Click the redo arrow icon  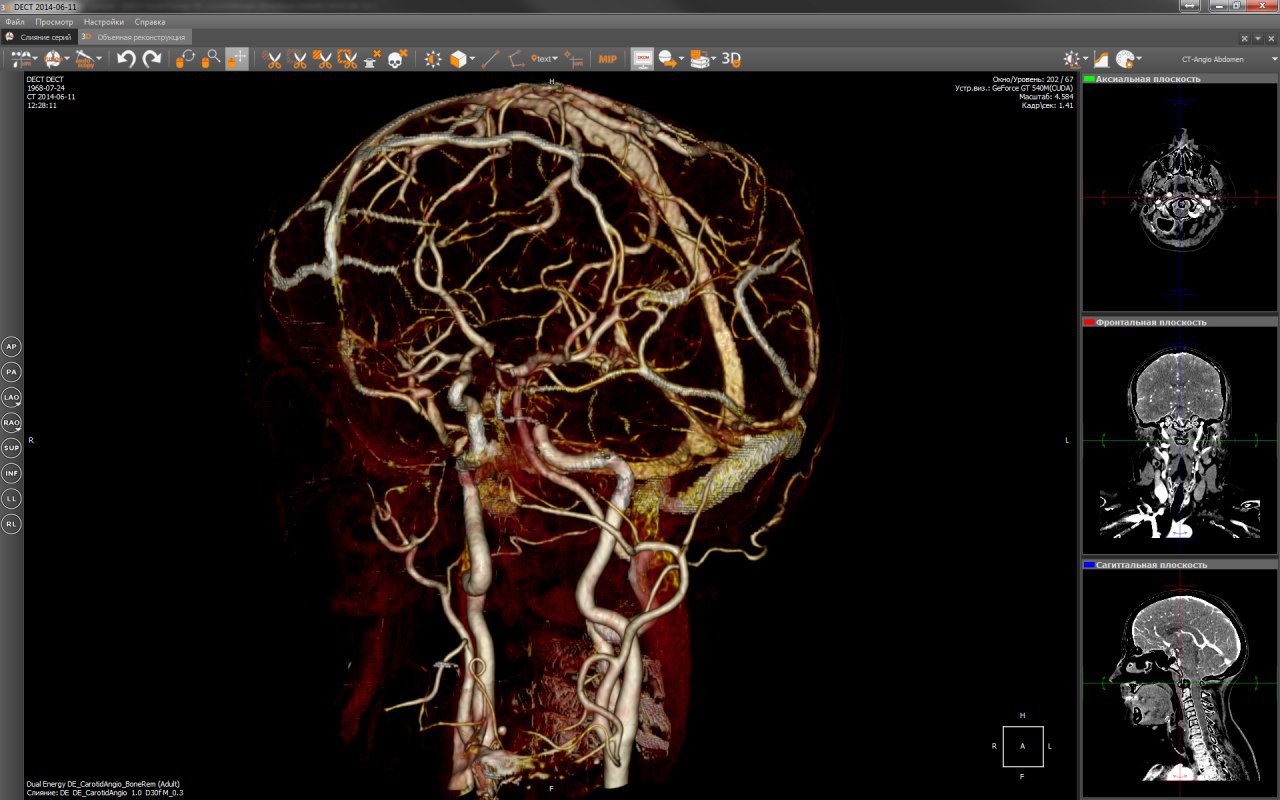coord(152,59)
